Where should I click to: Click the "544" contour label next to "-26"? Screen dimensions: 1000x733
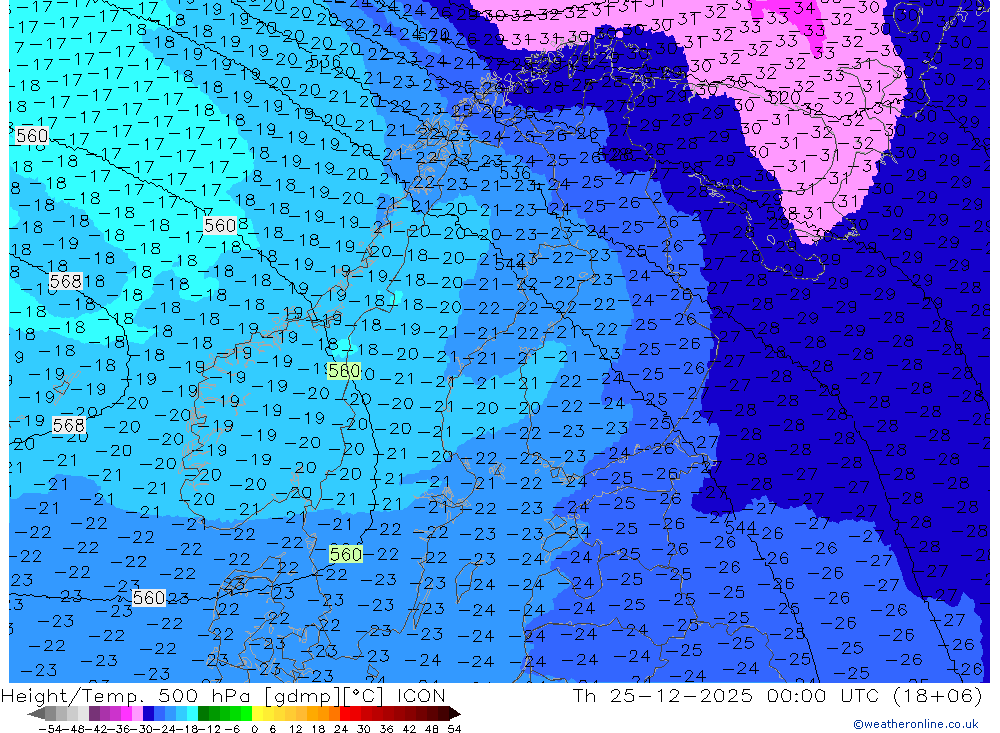tap(740, 528)
